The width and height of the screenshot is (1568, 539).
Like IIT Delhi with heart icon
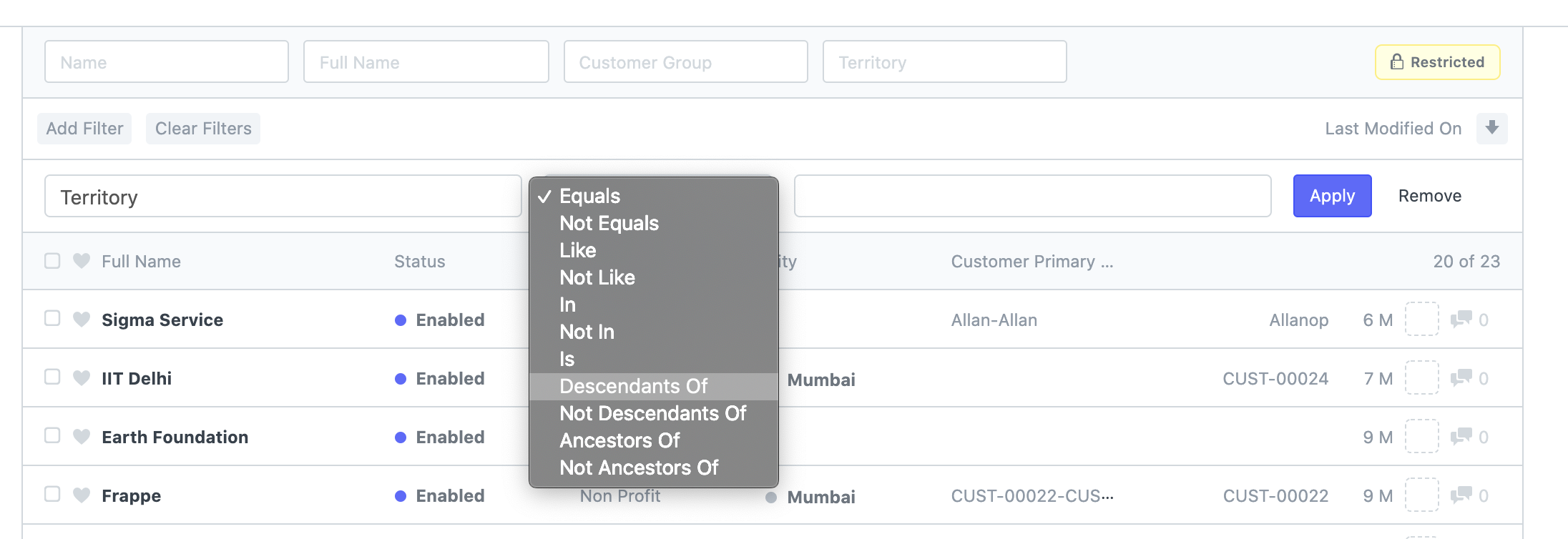[82, 377]
